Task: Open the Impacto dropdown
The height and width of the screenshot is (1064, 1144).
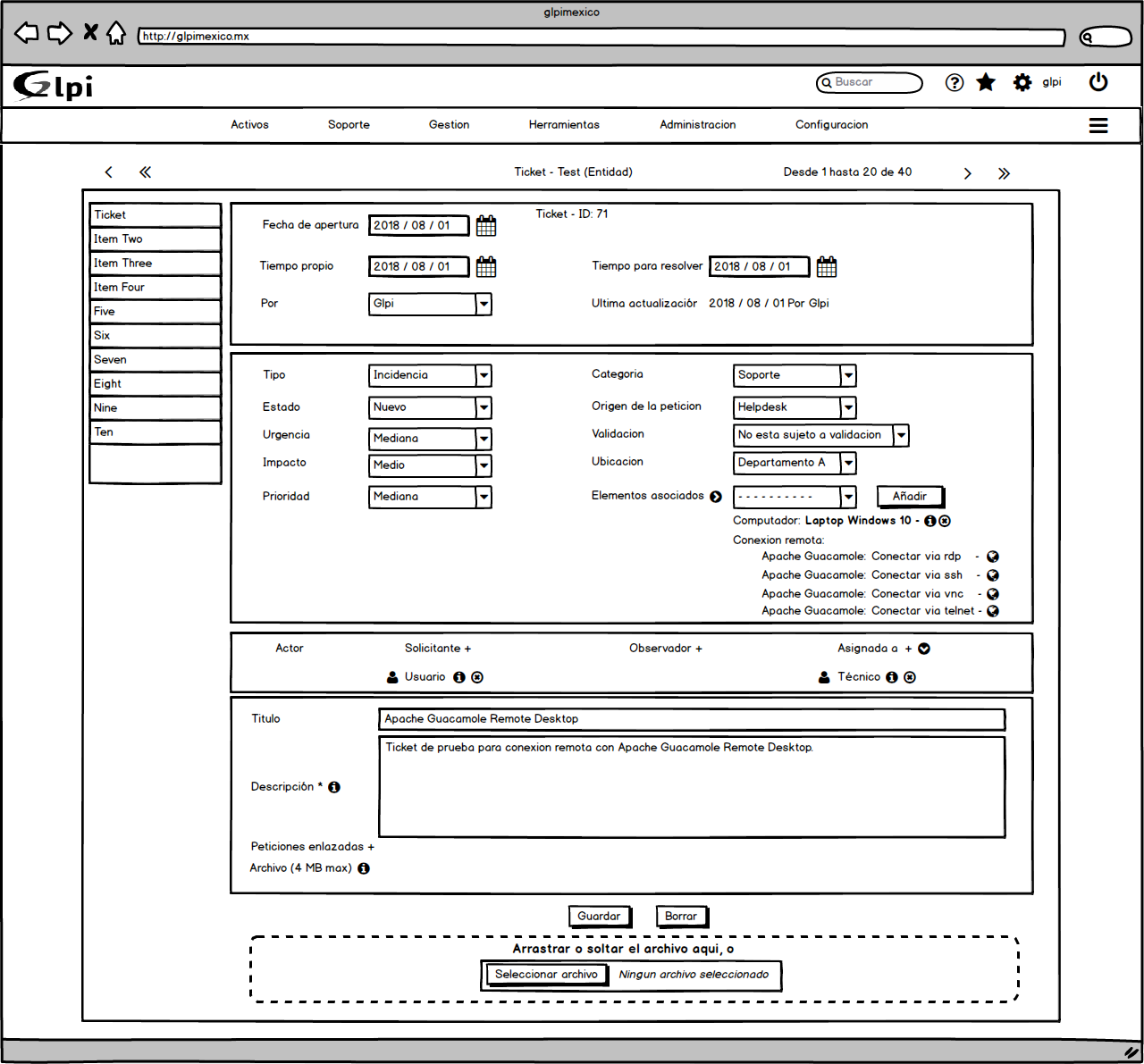Action: (430, 465)
